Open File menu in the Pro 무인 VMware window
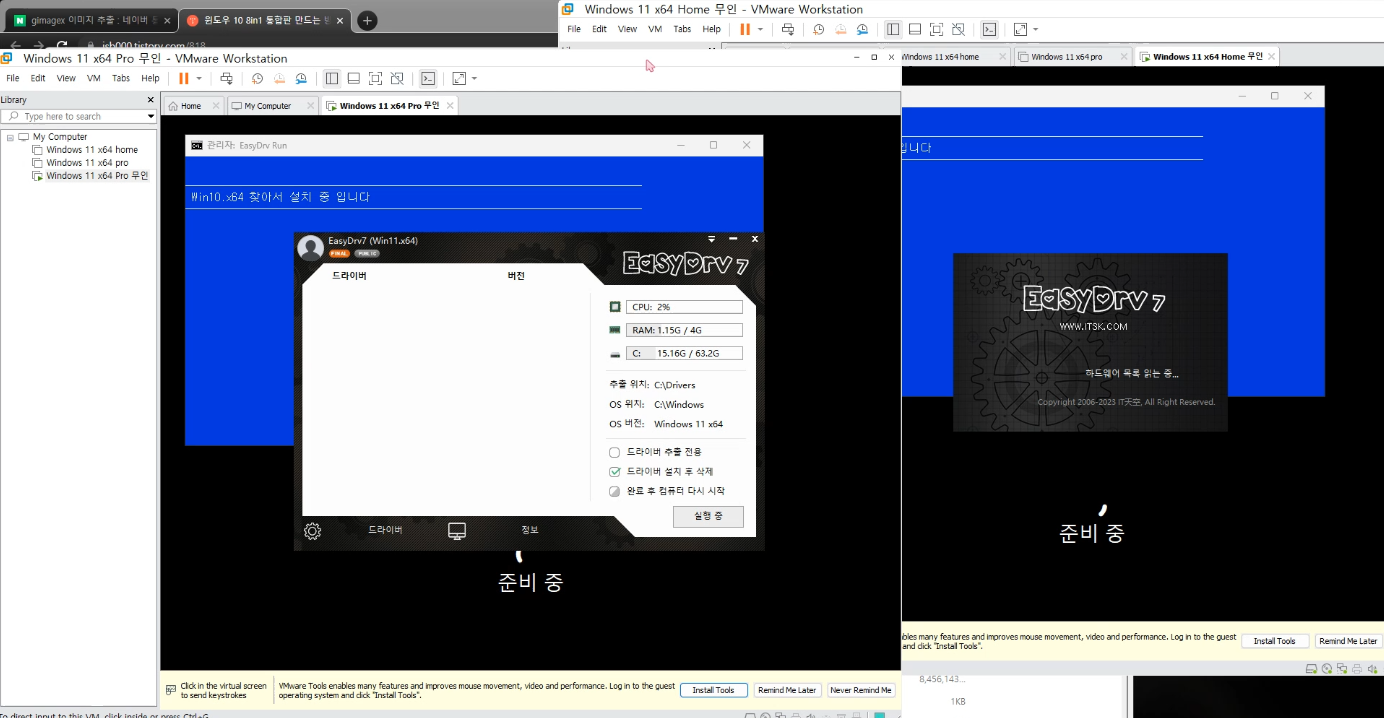The image size is (1384, 718). tap(13, 78)
